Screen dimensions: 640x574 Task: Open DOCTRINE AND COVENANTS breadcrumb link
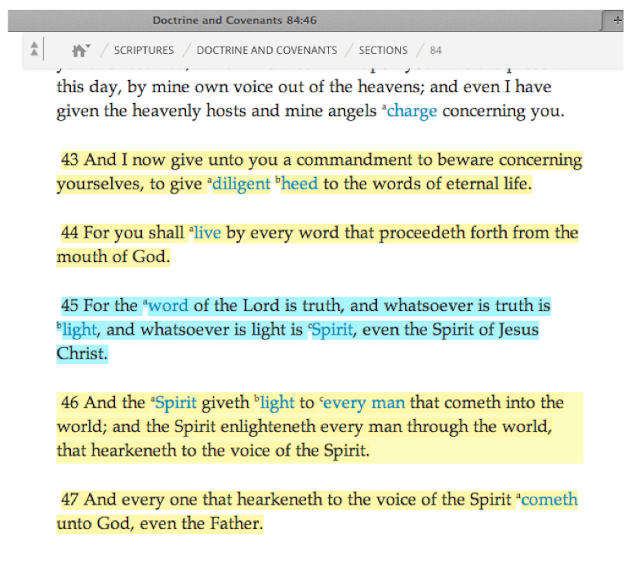click(267, 50)
